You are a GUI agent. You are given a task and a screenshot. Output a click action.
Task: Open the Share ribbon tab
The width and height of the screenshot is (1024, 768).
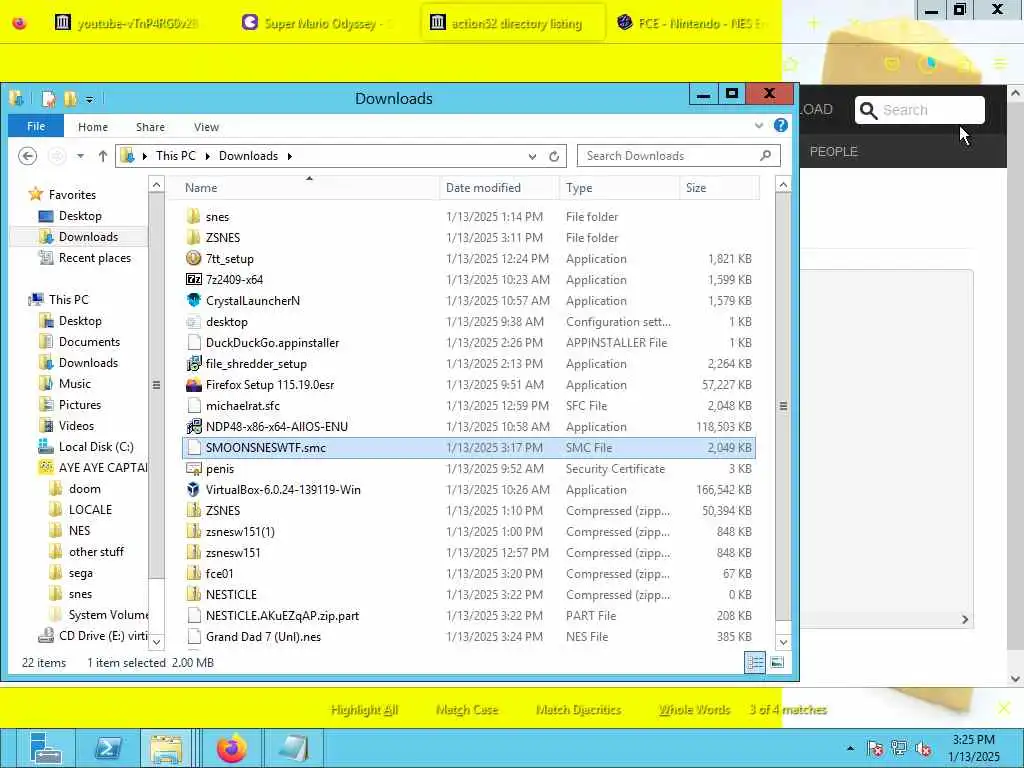150,127
